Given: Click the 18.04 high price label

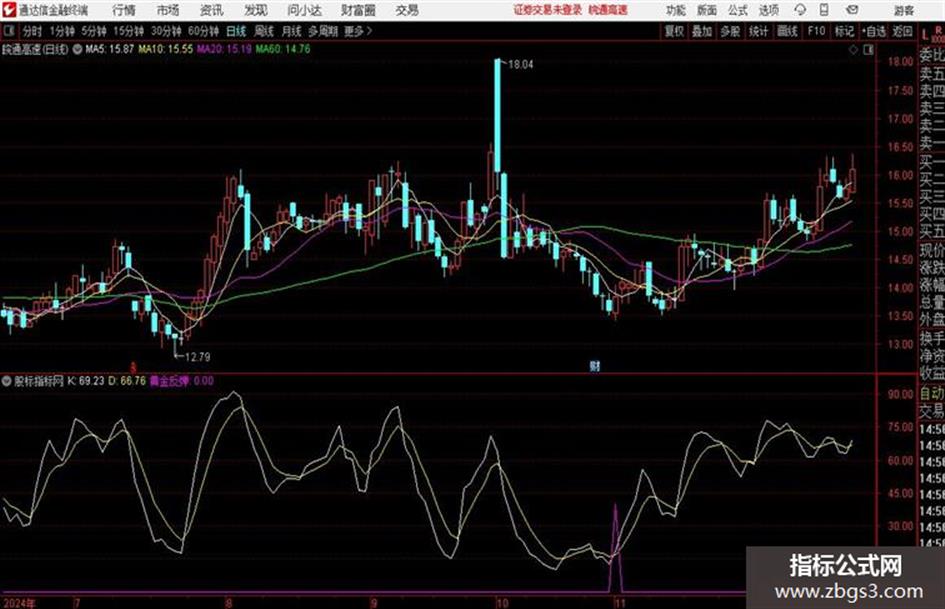Looking at the screenshot, I should pyautogui.click(x=521, y=65).
